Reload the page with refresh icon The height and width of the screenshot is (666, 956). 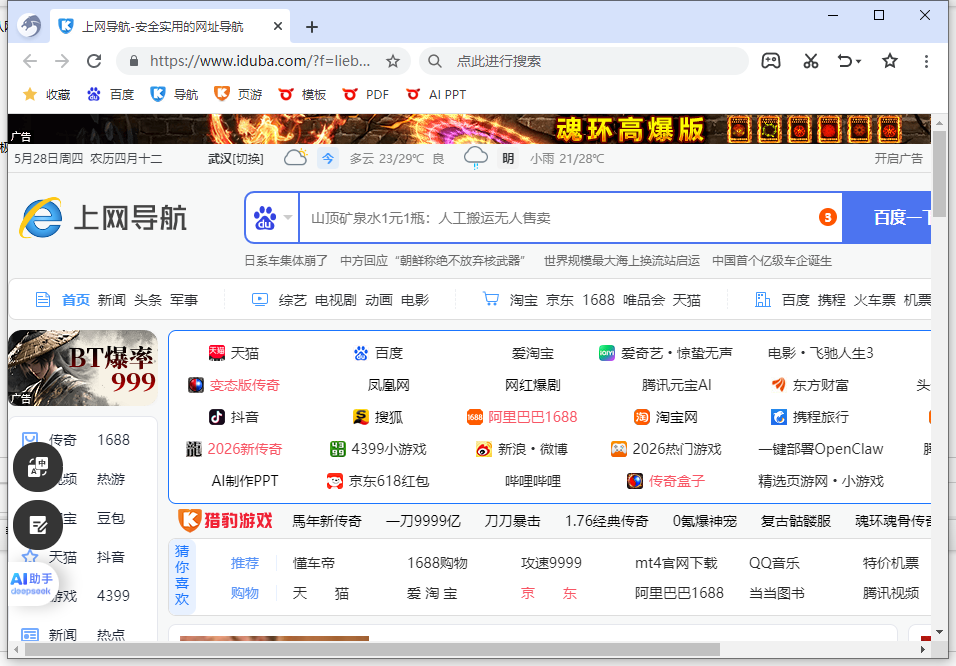point(94,61)
